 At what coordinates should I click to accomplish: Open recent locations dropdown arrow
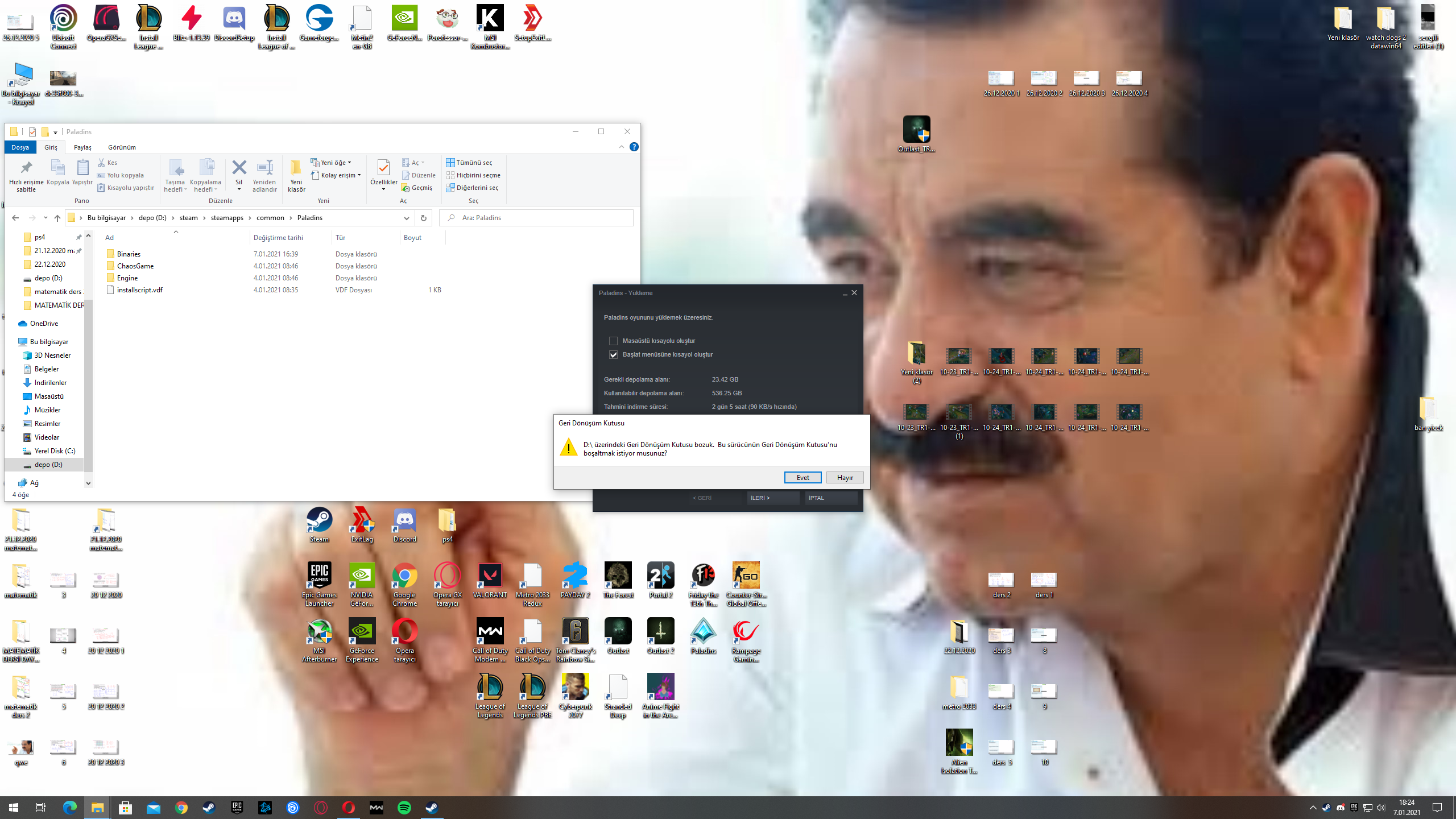pyautogui.click(x=45, y=218)
